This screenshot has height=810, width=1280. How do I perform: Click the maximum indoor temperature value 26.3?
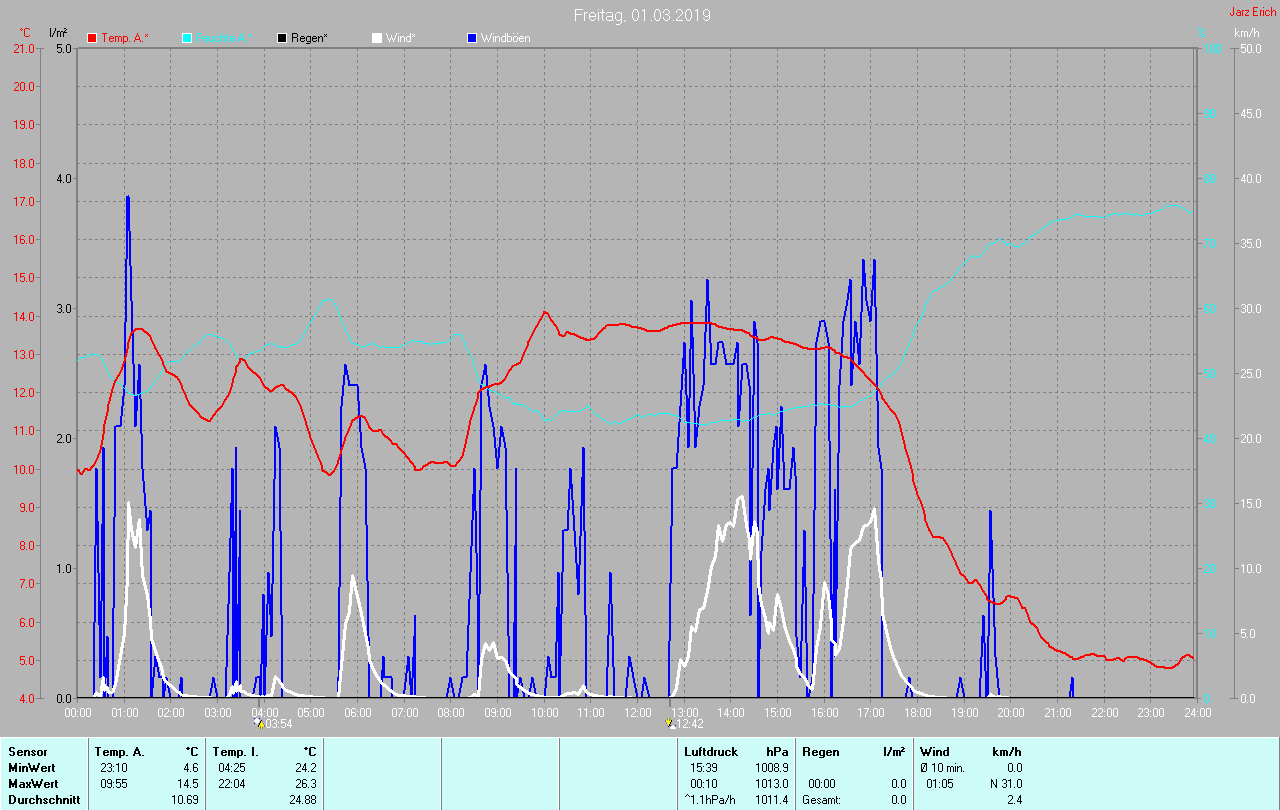pyautogui.click(x=305, y=784)
